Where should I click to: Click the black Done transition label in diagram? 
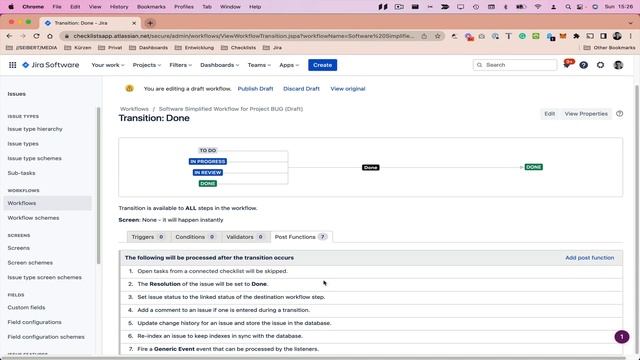(371, 167)
